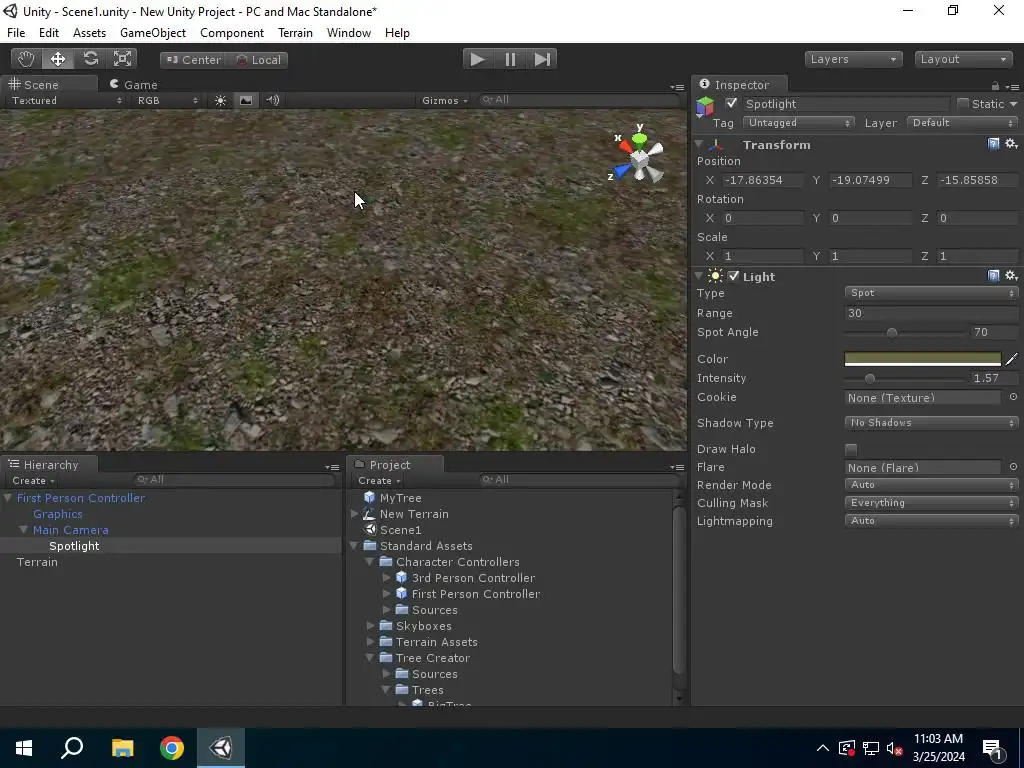Viewport: 1024px width, 768px height.
Task: Click the Spotlight object cube icon
Action: [x=705, y=105]
